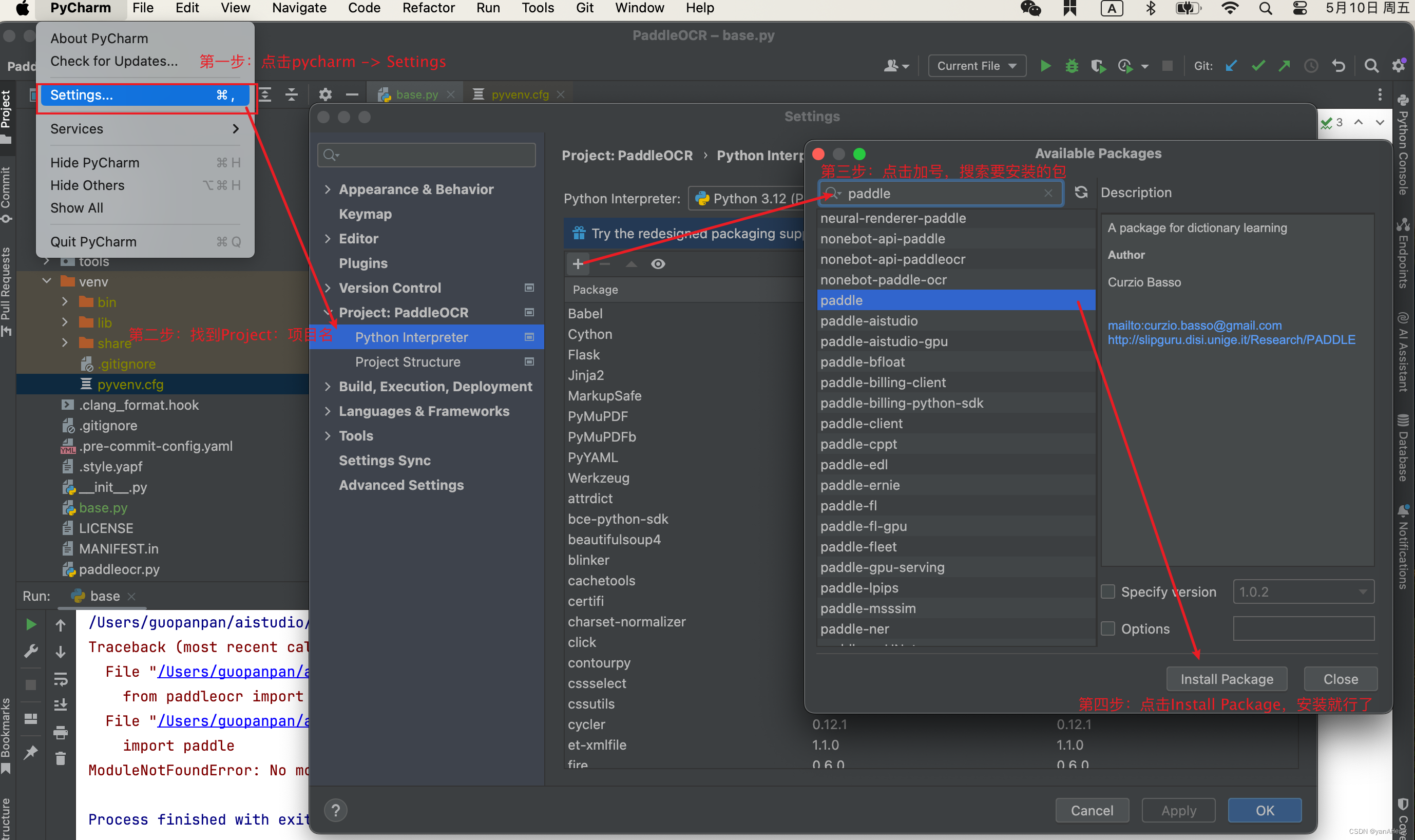
Task: Click the Settings search field
Action: [426, 155]
